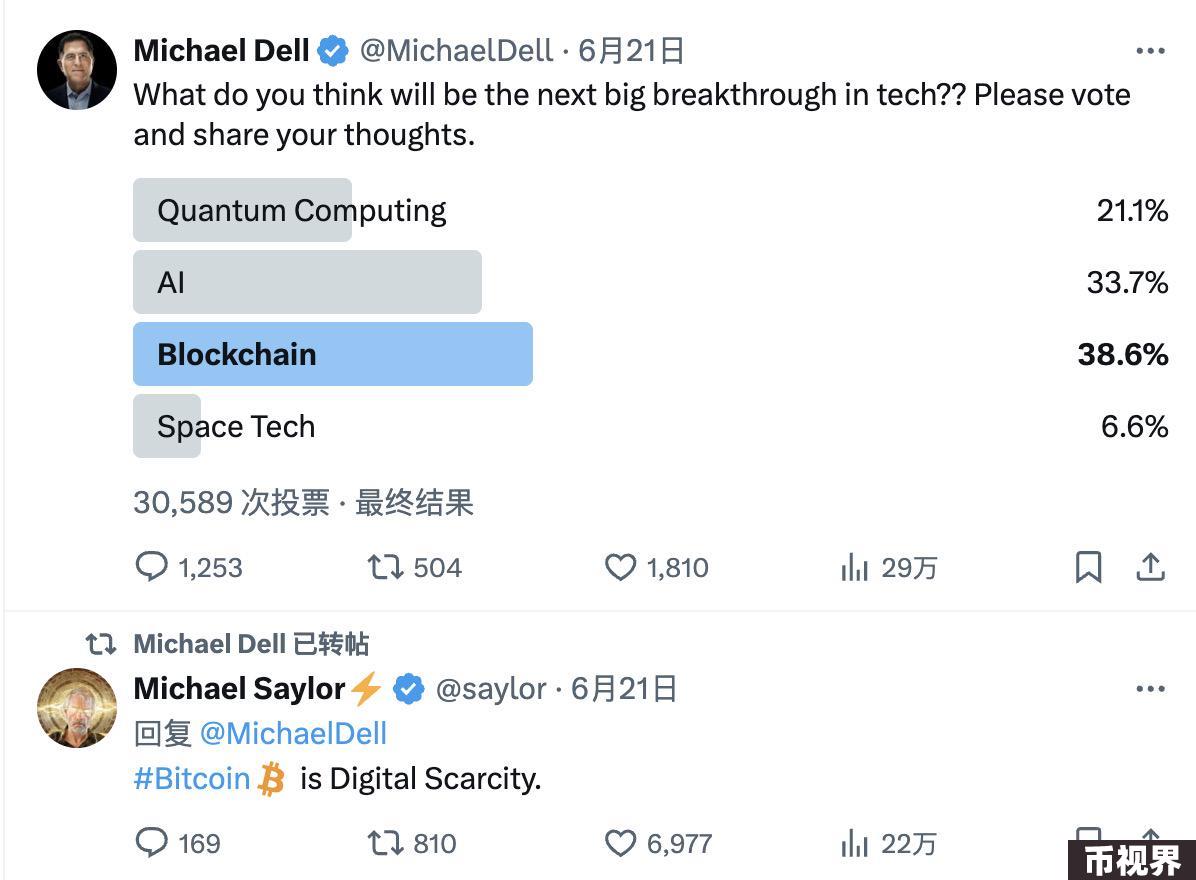Open more options on Dell's tweet

pyautogui.click(x=1150, y=51)
